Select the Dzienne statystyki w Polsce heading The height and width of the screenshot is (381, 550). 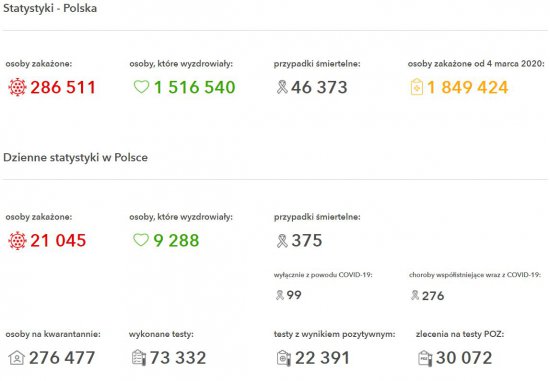[x=75, y=157]
